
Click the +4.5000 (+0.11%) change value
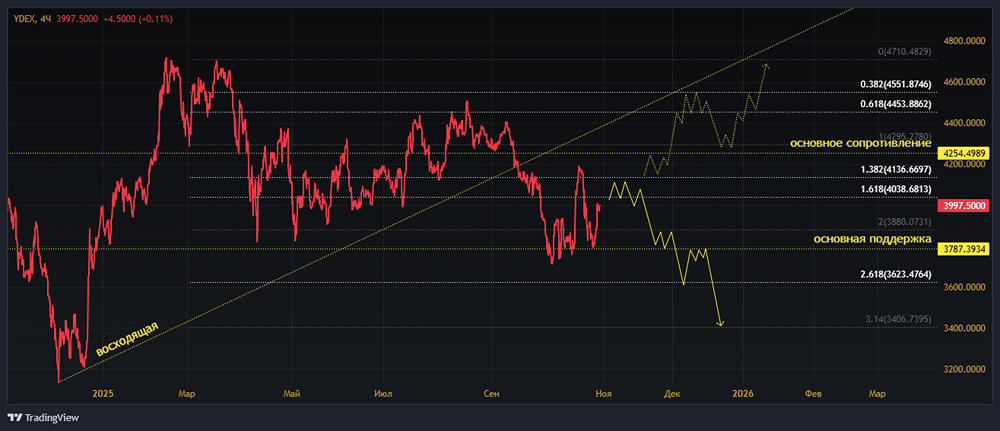[x=136, y=19]
